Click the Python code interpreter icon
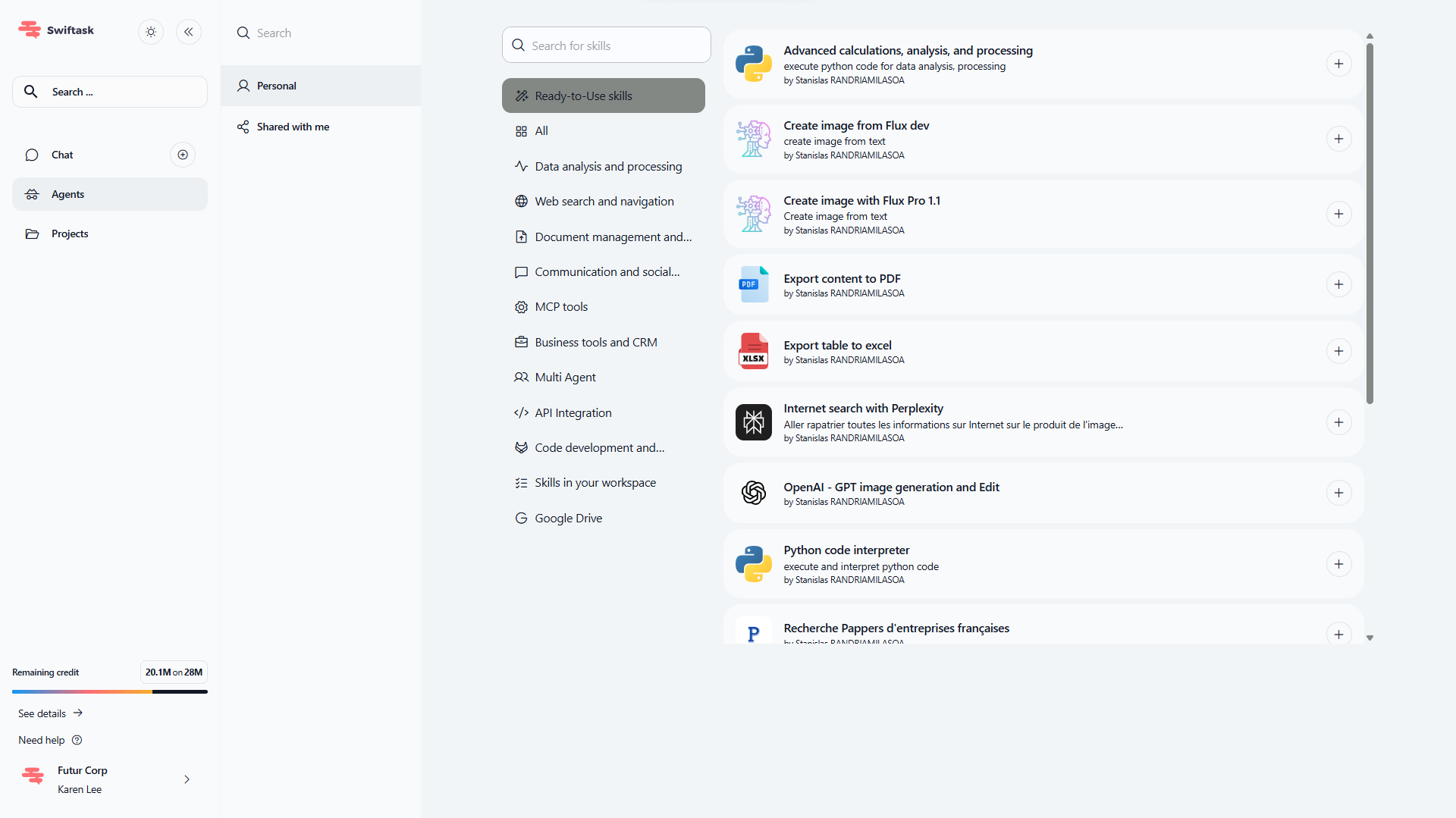 point(753,564)
